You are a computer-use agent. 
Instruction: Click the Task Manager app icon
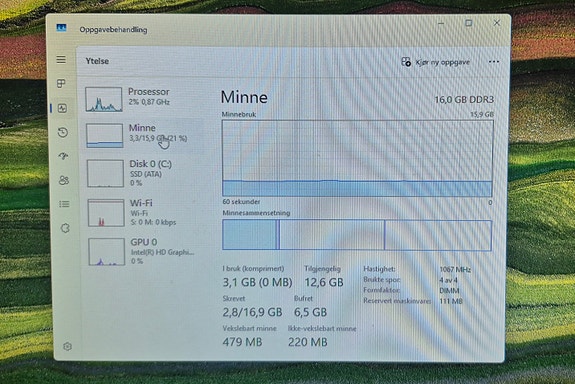pos(61,28)
